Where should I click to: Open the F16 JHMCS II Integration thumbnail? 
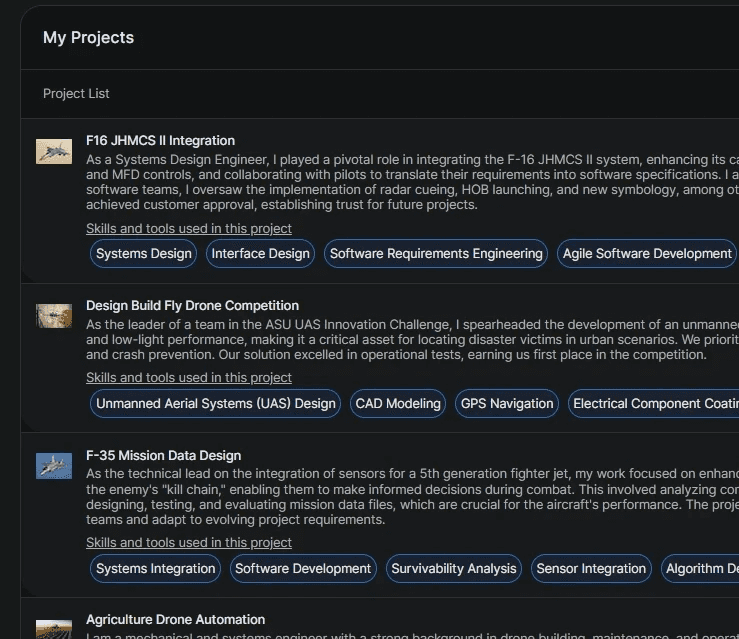click(x=54, y=151)
